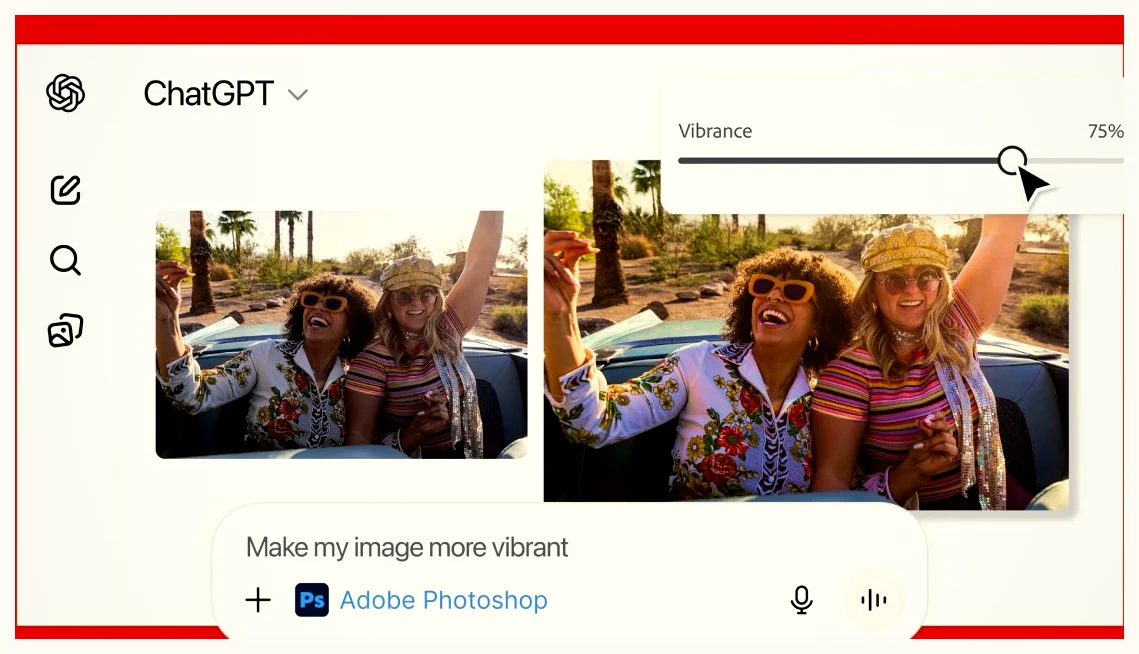1139x654 pixels.
Task: Open the image library sidebar icon
Action: tap(65, 331)
